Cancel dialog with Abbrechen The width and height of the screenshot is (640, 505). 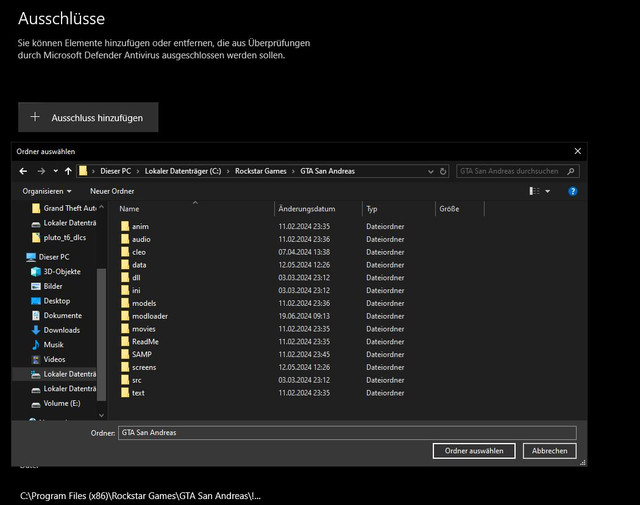[549, 451]
